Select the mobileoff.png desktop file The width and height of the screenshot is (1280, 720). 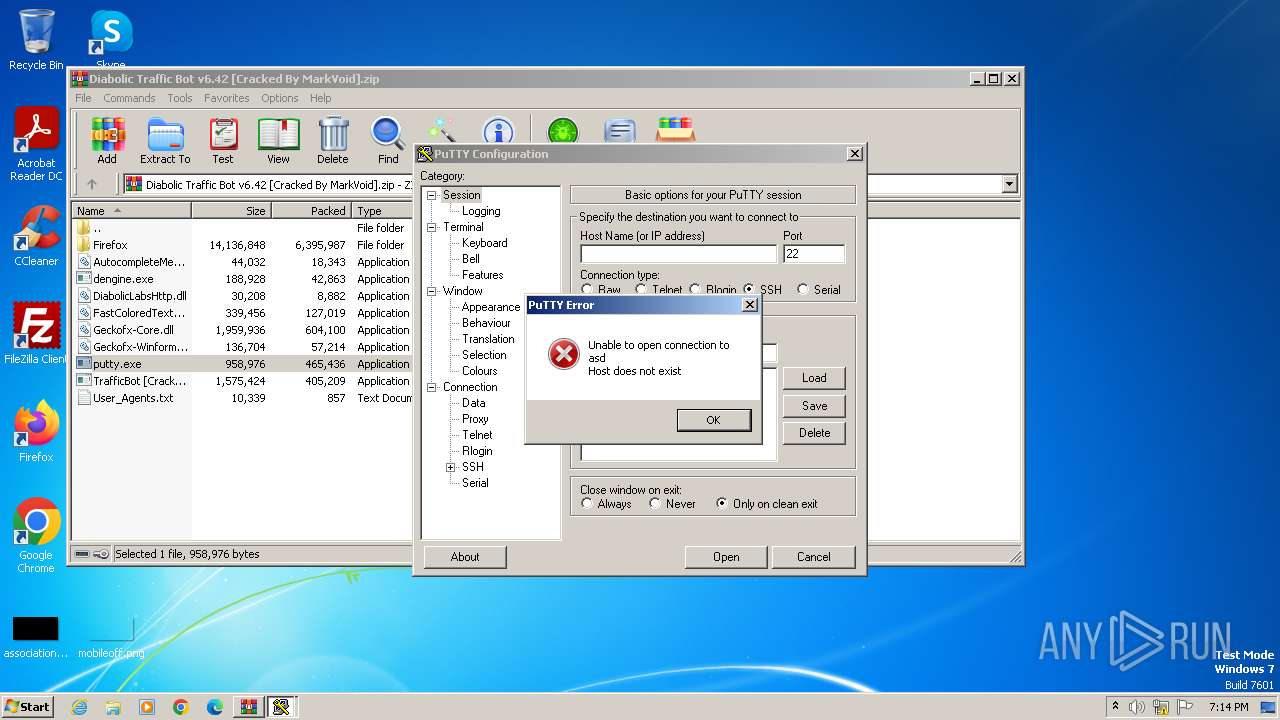(x=111, y=637)
